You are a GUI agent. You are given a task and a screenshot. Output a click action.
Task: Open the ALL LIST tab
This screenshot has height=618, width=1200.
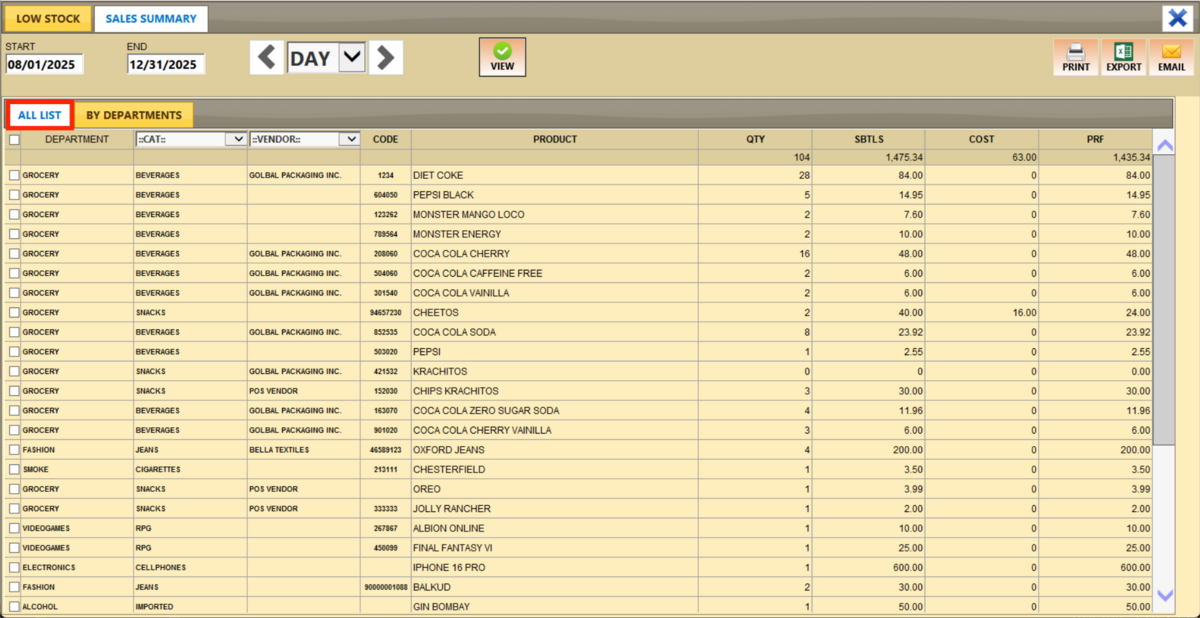click(40, 115)
